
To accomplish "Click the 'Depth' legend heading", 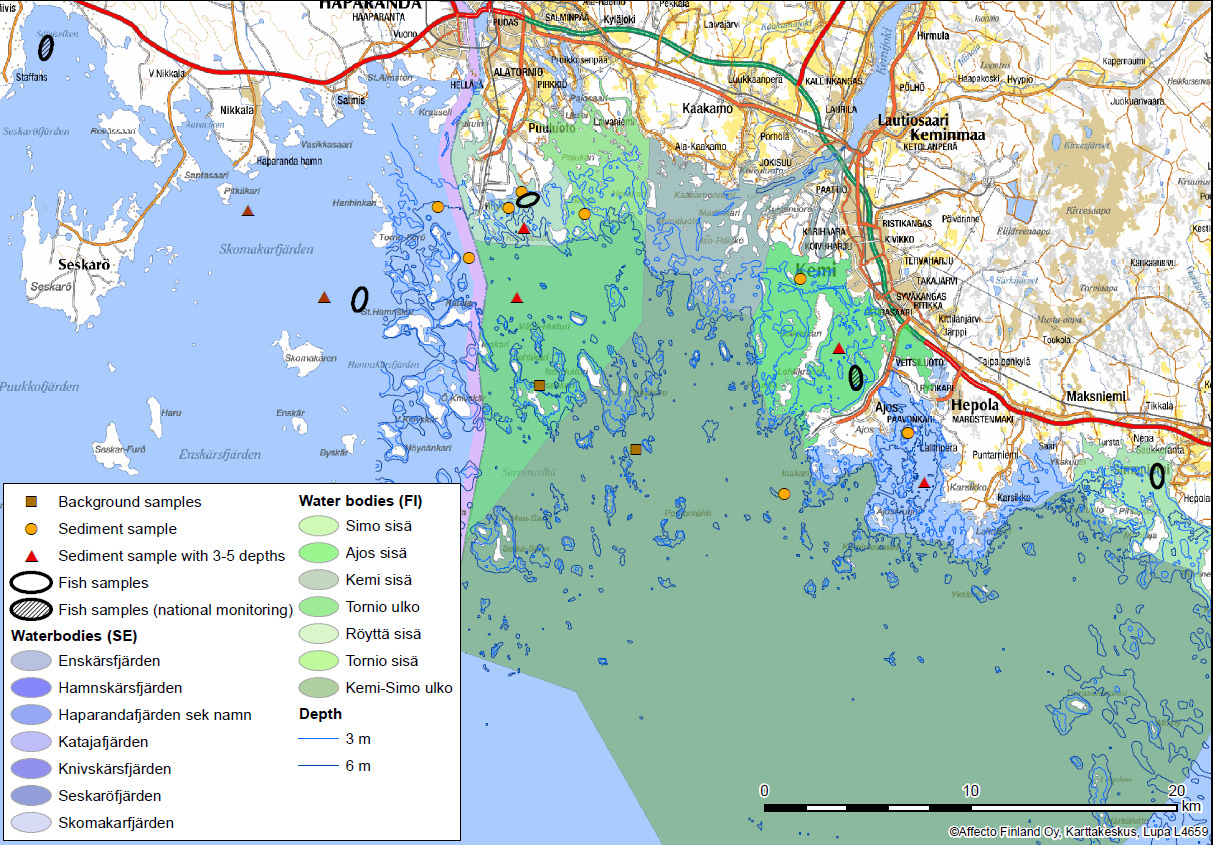I will [320, 714].
